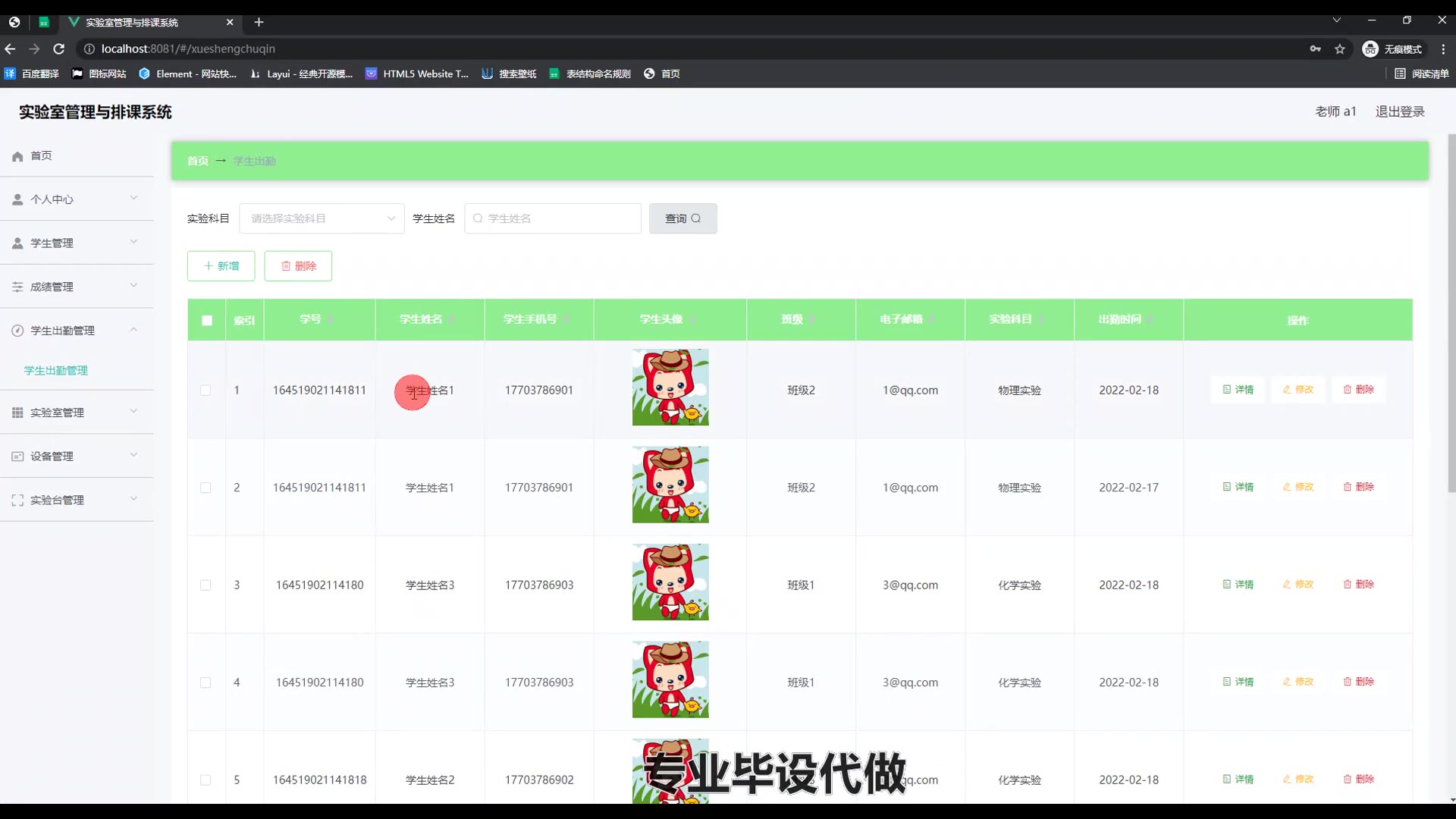Click the 新增 add button

click(x=221, y=265)
